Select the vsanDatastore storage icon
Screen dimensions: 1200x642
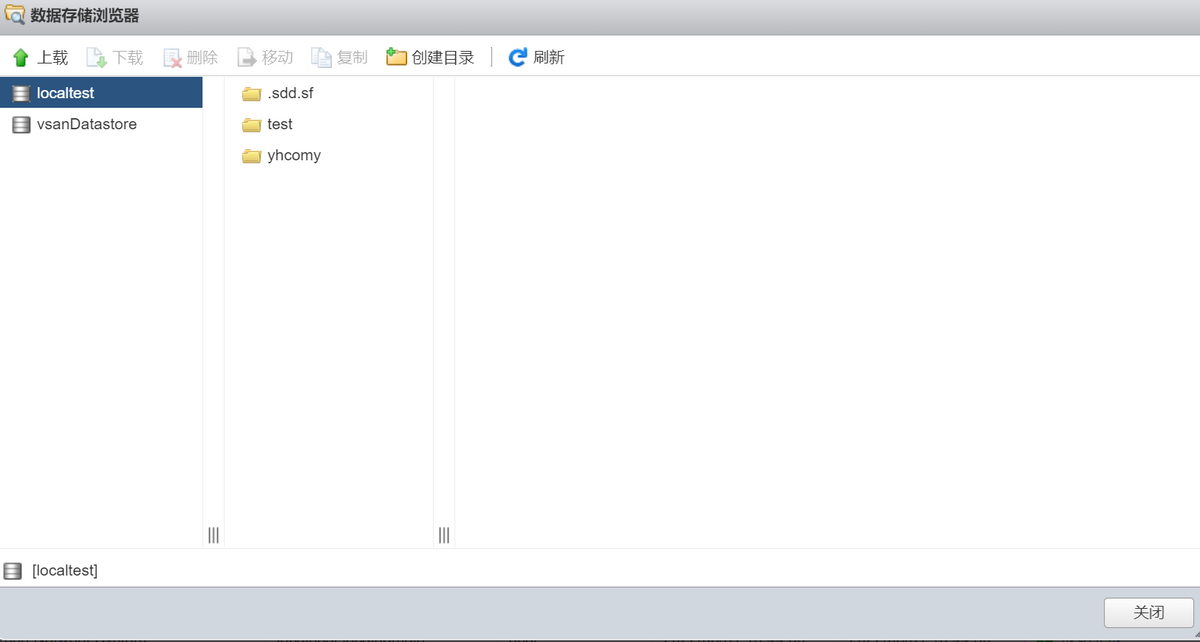coord(21,125)
